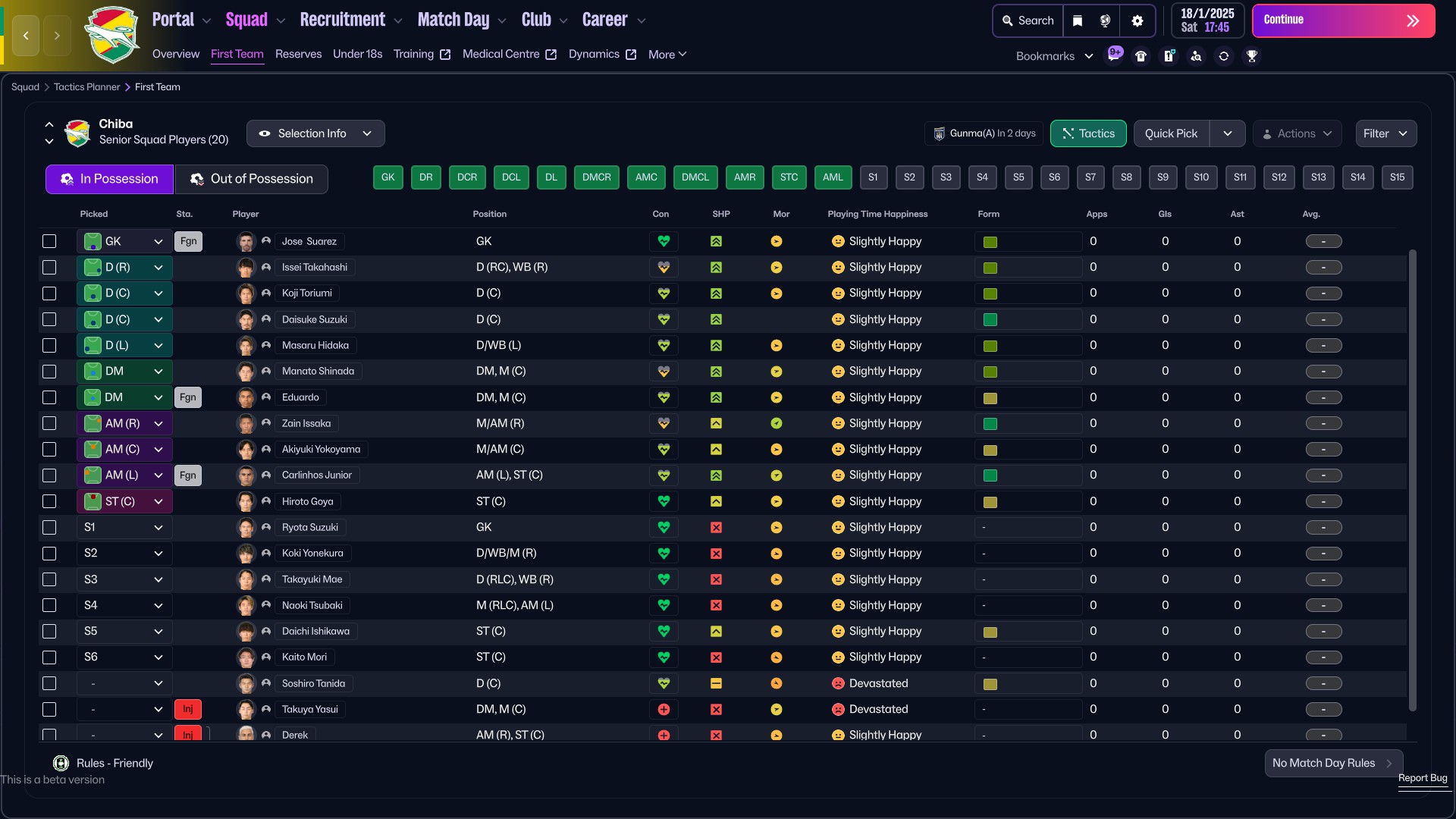The width and height of the screenshot is (1456, 819).
Task: Tick the checkbox for Jose Suarez
Action: [x=49, y=241]
